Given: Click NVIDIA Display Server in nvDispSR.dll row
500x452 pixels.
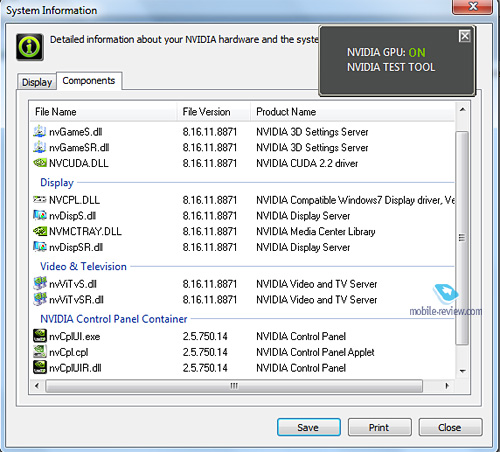Looking at the screenshot, I should tap(303, 247).
